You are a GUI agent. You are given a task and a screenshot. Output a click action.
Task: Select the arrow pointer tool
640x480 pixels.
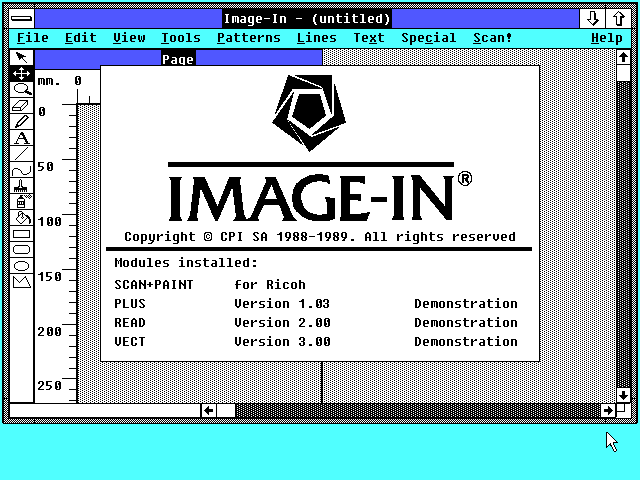pos(22,58)
